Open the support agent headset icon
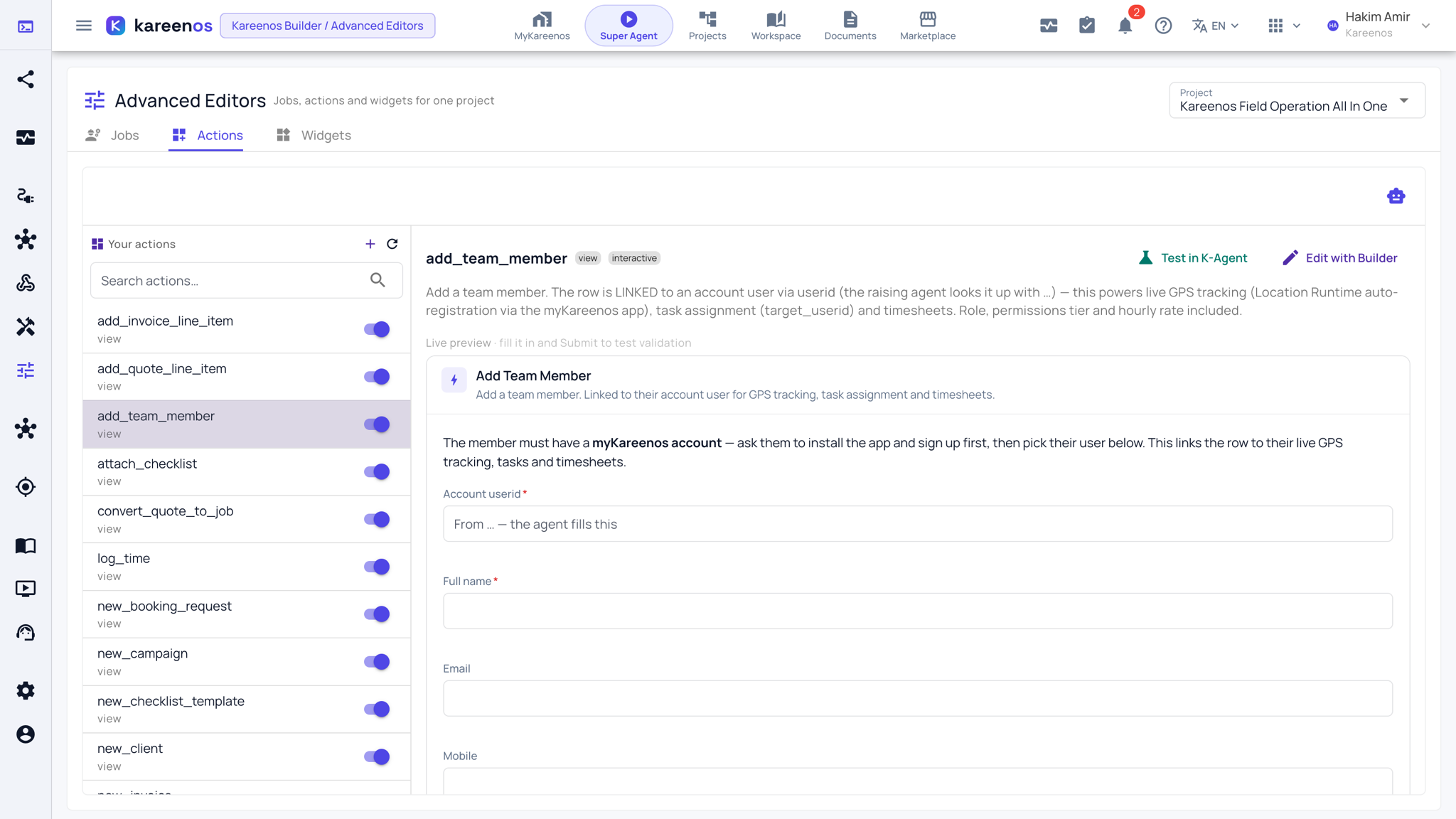This screenshot has height=819, width=1456. point(26,633)
